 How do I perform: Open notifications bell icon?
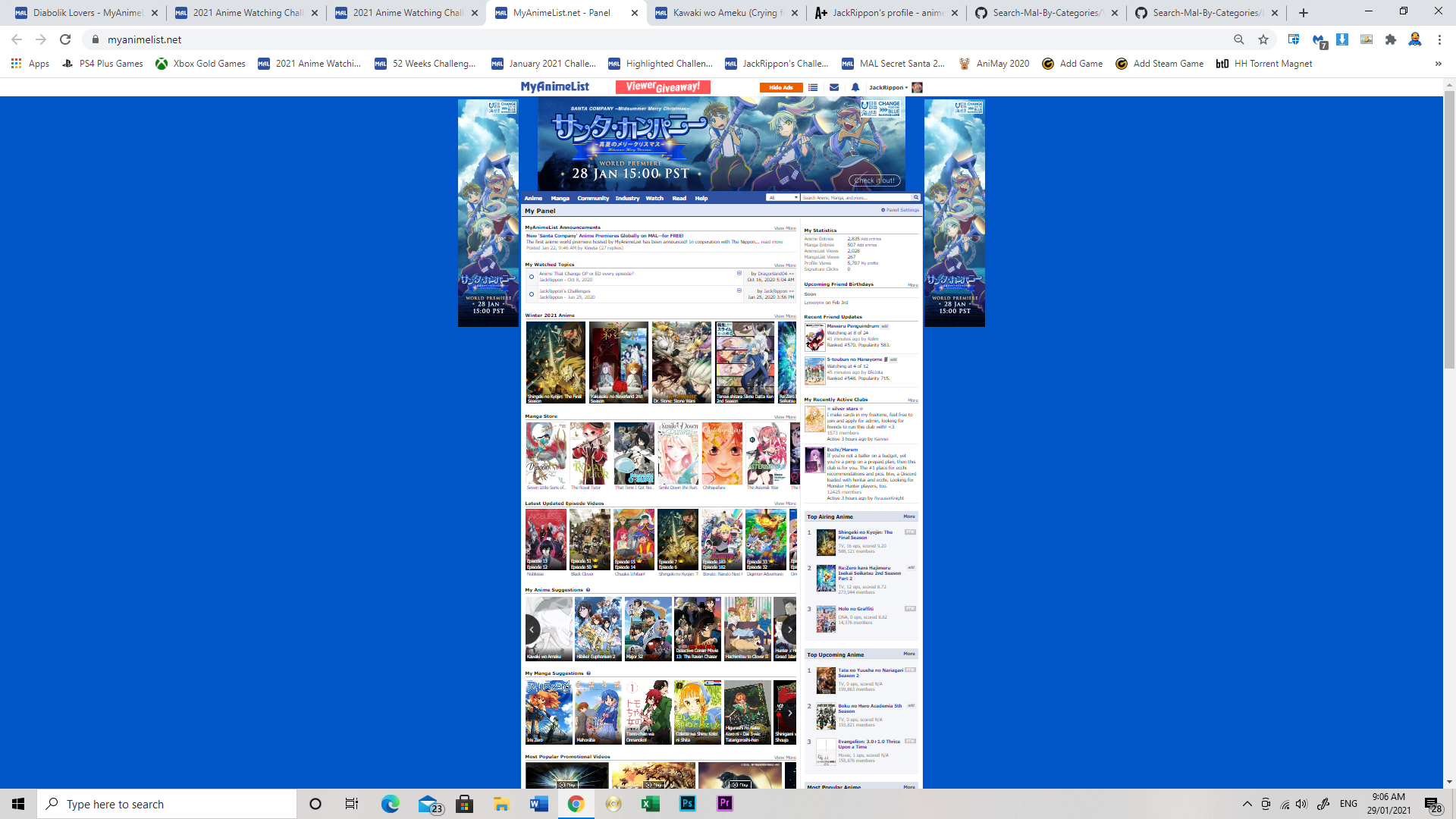click(855, 87)
